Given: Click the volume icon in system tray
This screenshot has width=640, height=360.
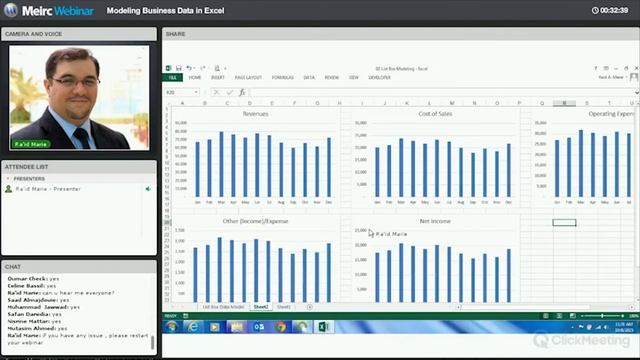Looking at the screenshot, I should click(x=606, y=327).
